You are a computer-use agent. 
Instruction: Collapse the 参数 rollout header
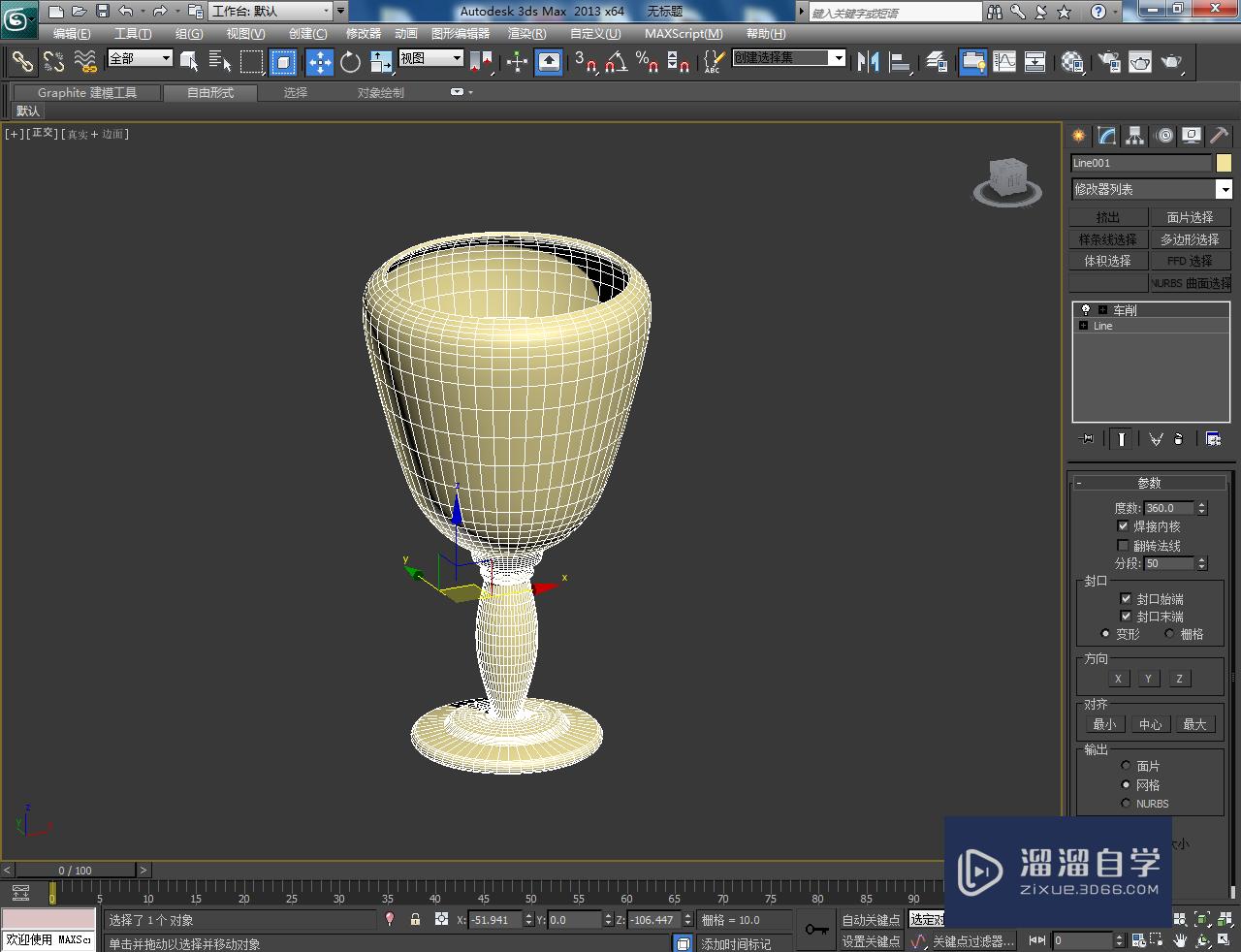coord(1149,483)
